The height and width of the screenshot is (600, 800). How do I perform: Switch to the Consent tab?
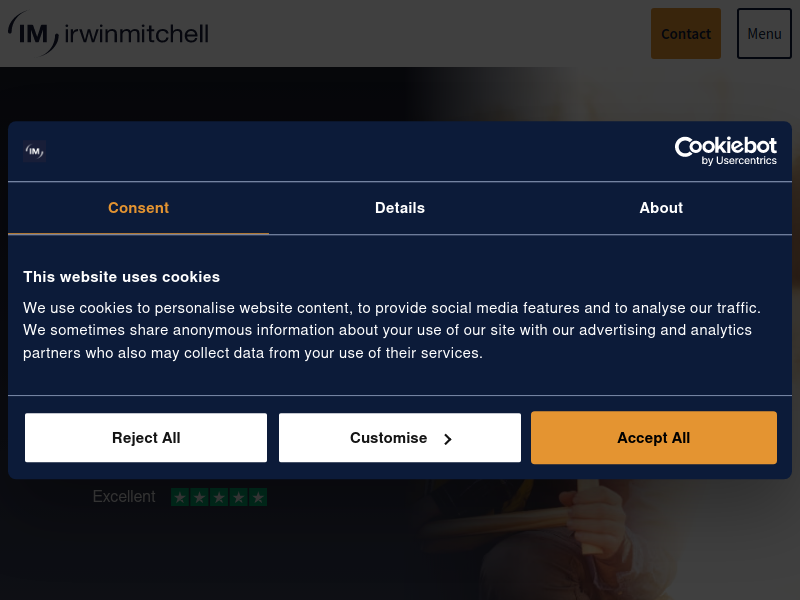138,208
